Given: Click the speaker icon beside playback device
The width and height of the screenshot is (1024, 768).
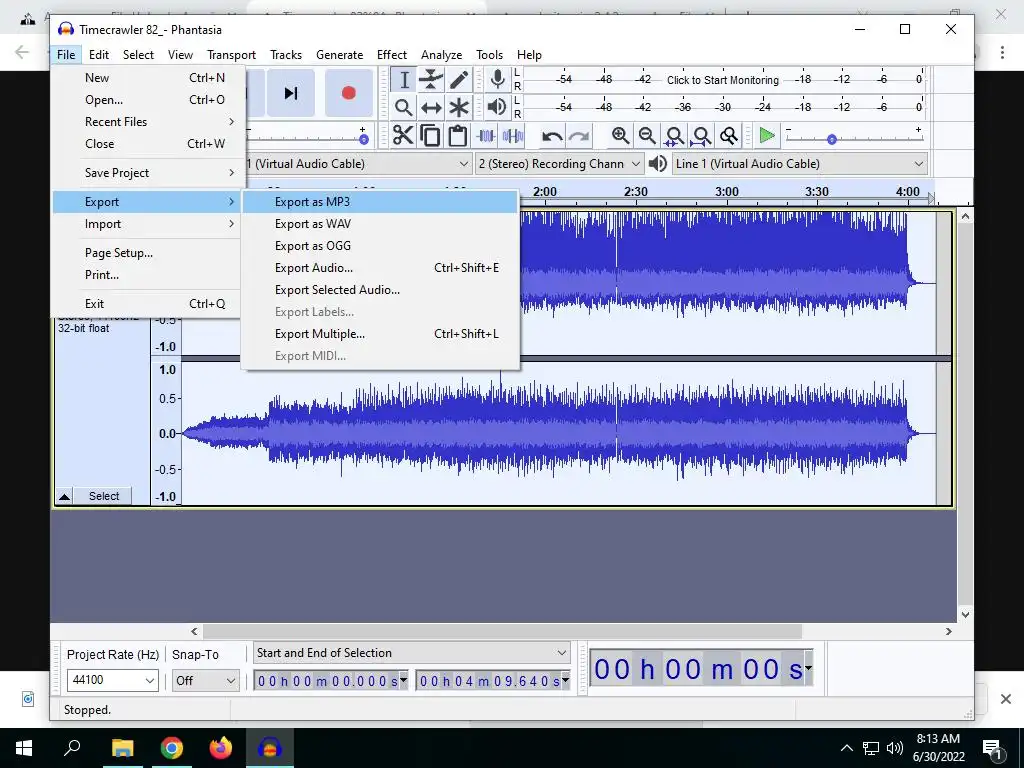Looking at the screenshot, I should click(658, 164).
